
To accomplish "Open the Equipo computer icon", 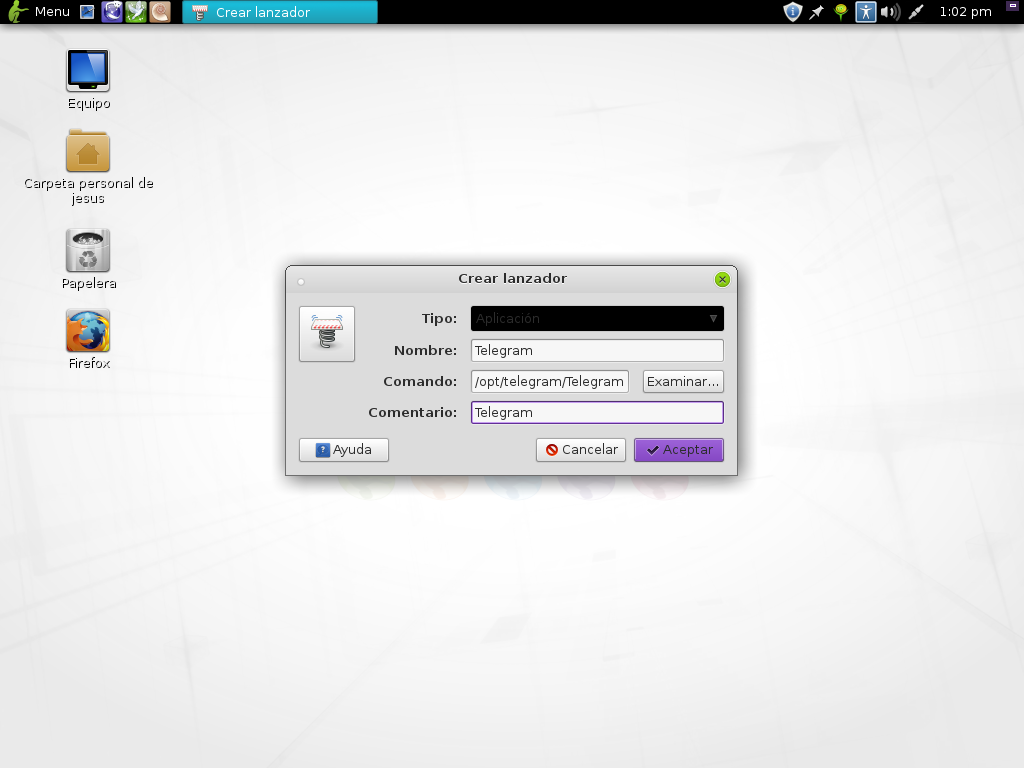I will [87, 68].
